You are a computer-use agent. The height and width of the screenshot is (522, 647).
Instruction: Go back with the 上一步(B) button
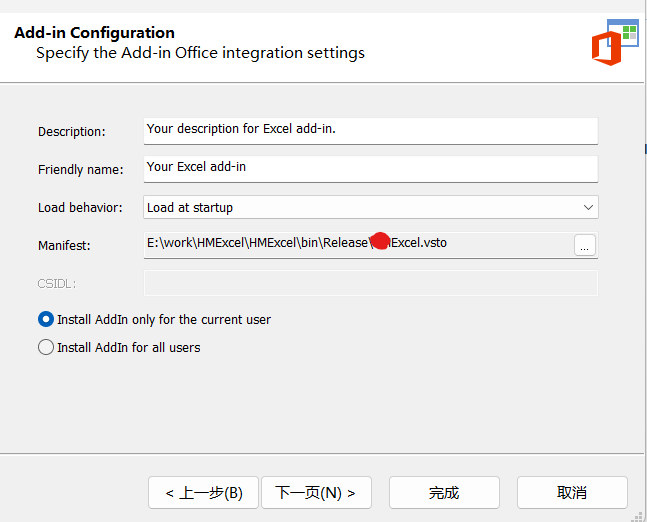click(204, 492)
